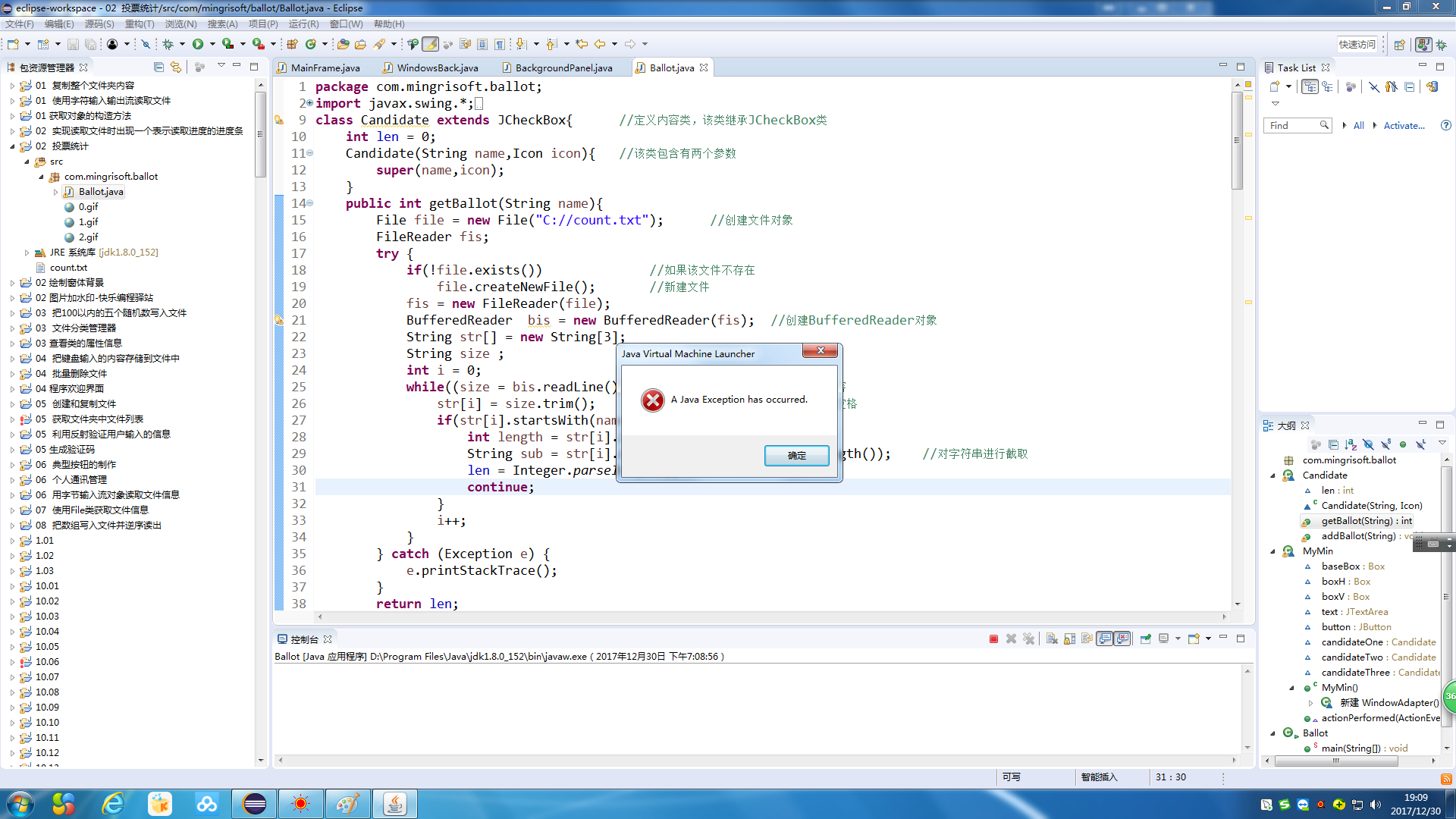Click the Open Perspective icon
The height and width of the screenshot is (819, 1456).
pyautogui.click(x=1400, y=44)
